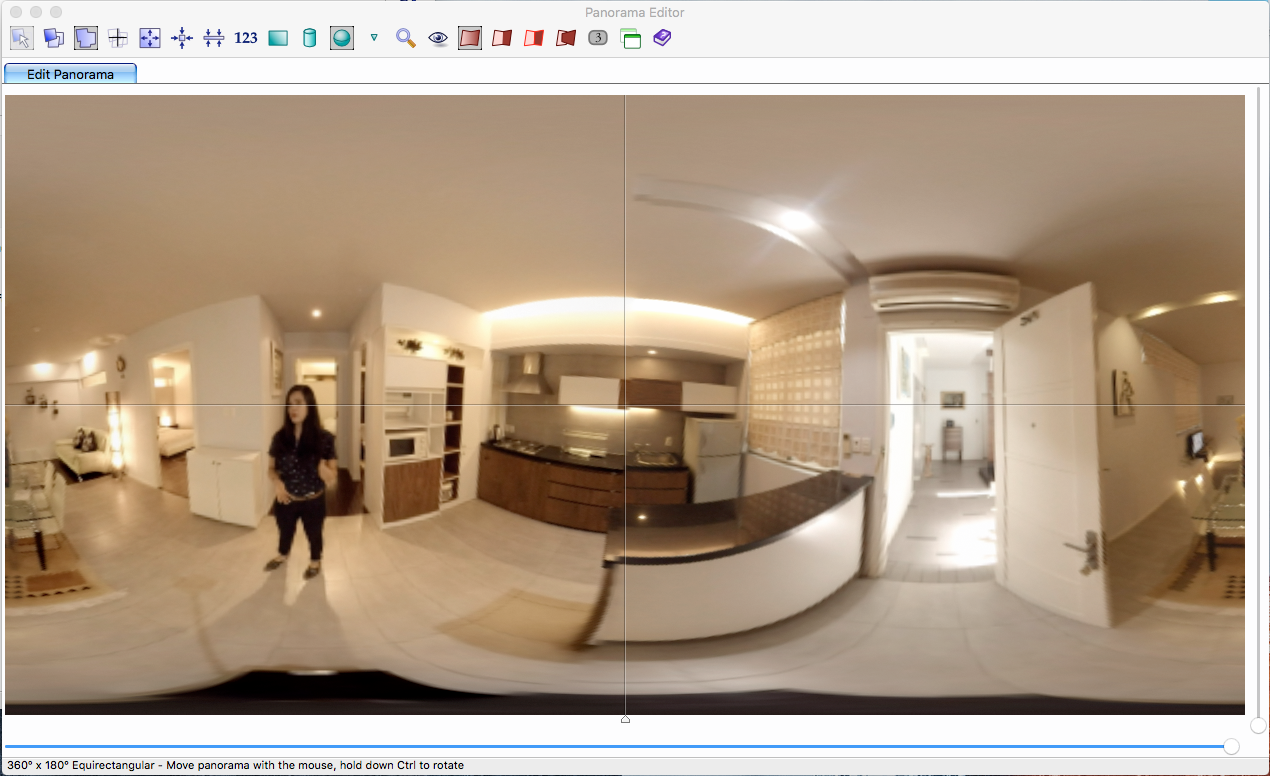
Task: Click the horizontal slider handle below panorama
Action: pos(1231,746)
